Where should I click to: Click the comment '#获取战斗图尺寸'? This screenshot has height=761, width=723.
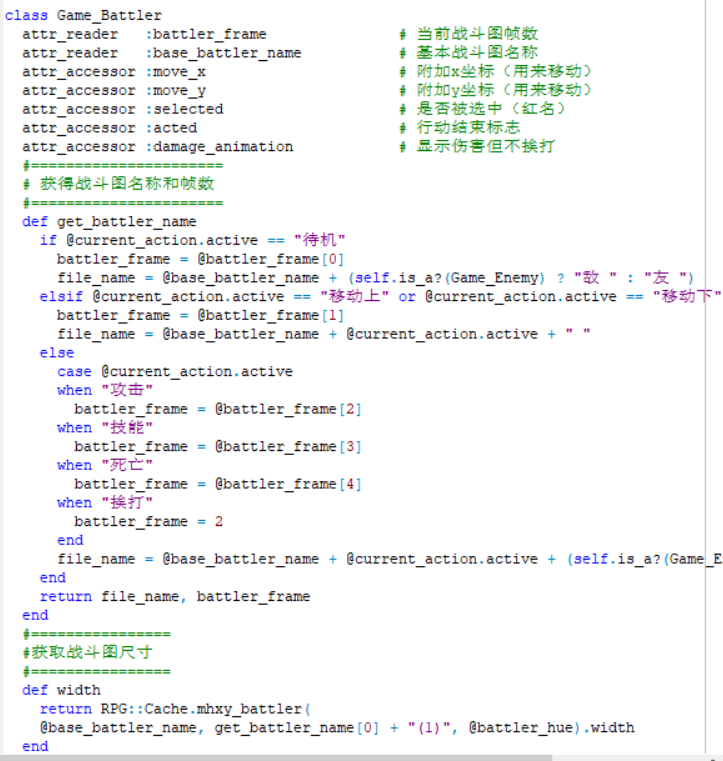(87, 652)
